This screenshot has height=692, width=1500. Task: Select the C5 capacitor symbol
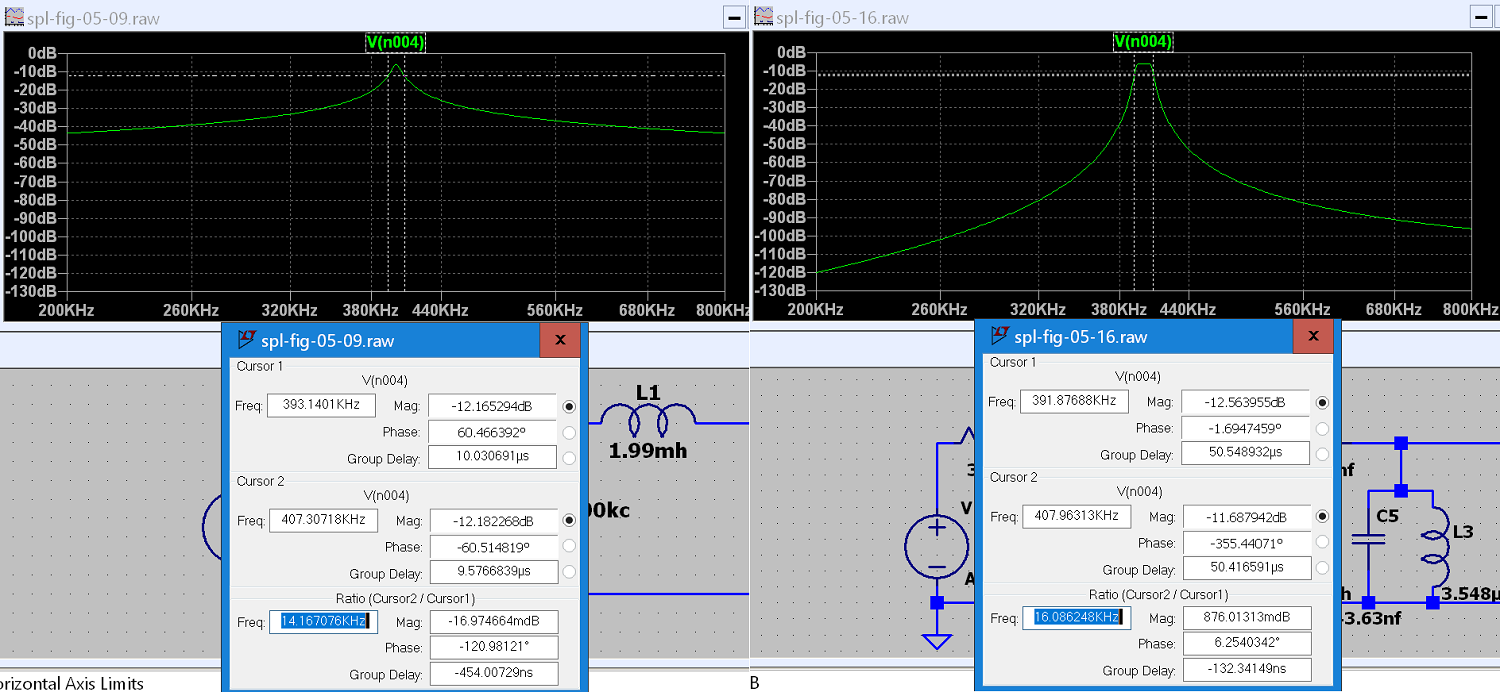pos(1367,540)
